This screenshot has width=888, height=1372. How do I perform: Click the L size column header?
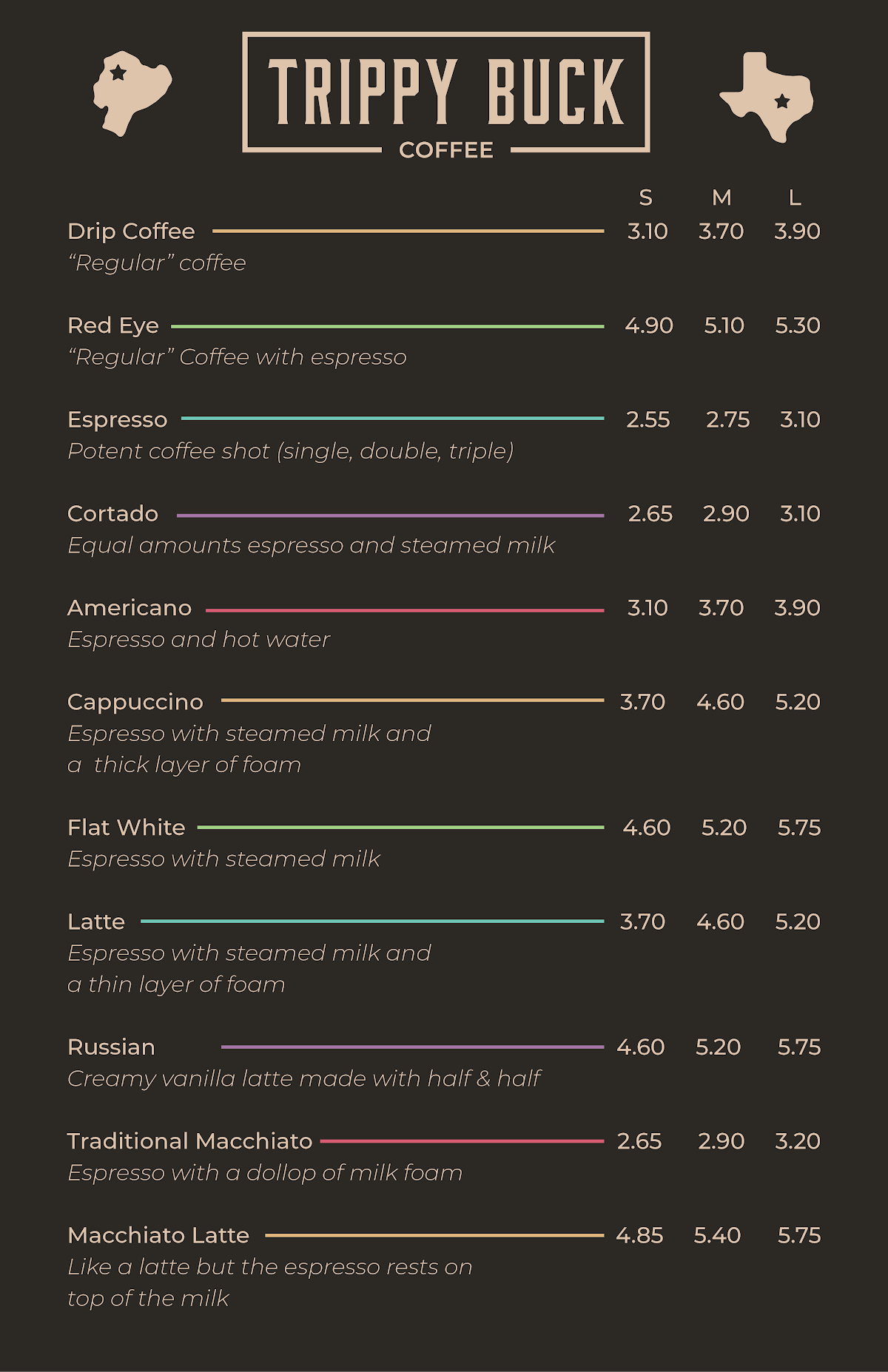pos(795,197)
